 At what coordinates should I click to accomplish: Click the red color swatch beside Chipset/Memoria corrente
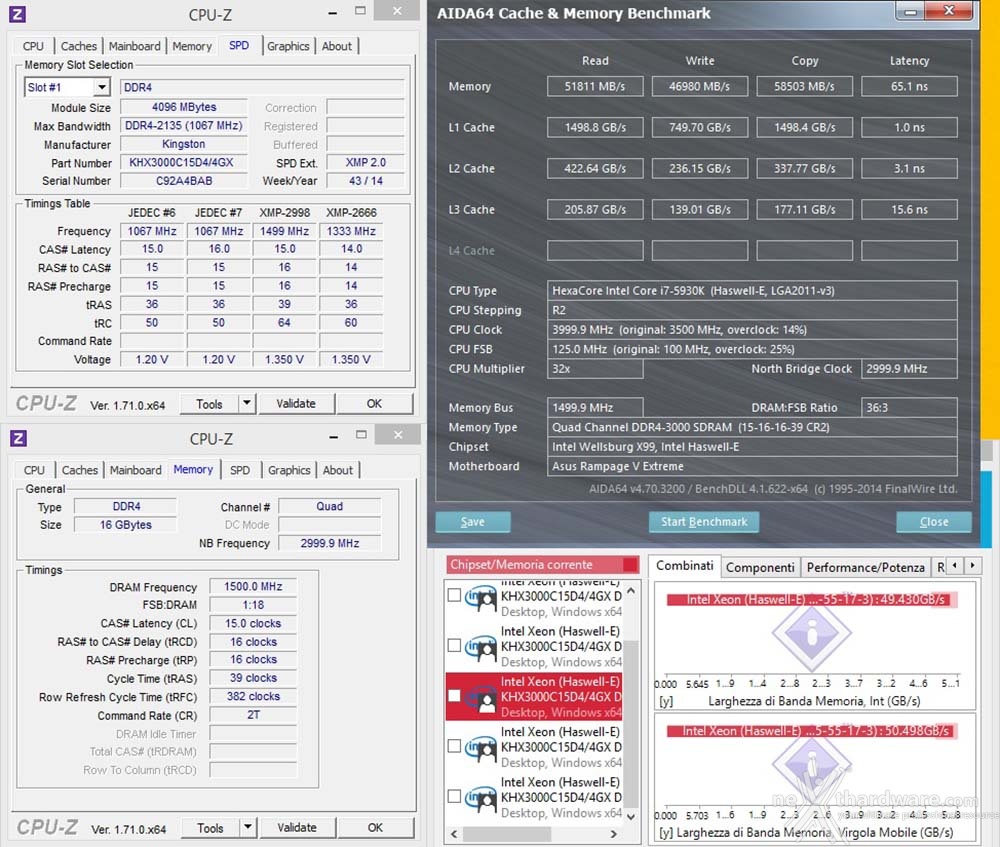tap(630, 564)
